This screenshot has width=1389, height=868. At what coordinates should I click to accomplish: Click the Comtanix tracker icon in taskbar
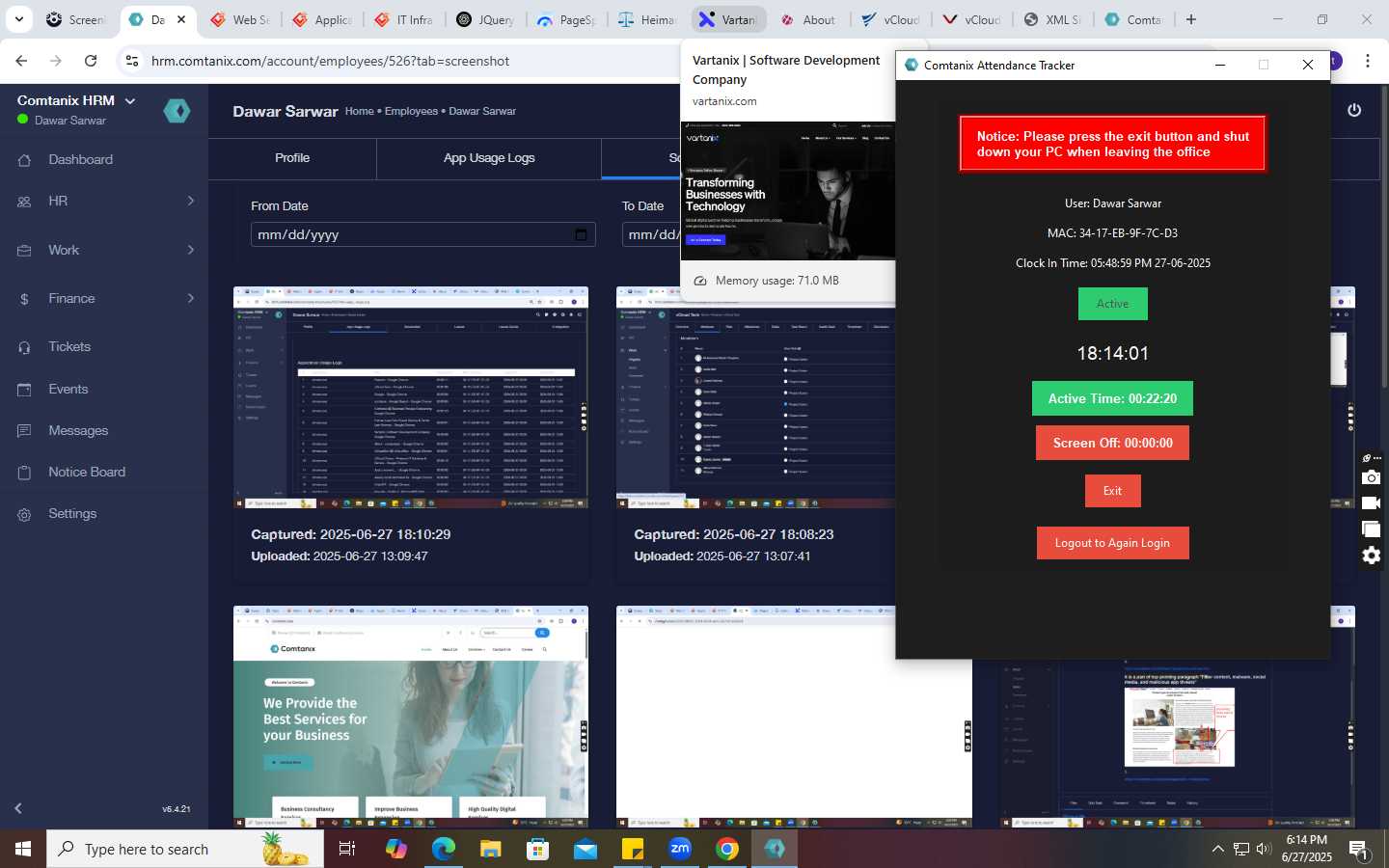point(775,849)
